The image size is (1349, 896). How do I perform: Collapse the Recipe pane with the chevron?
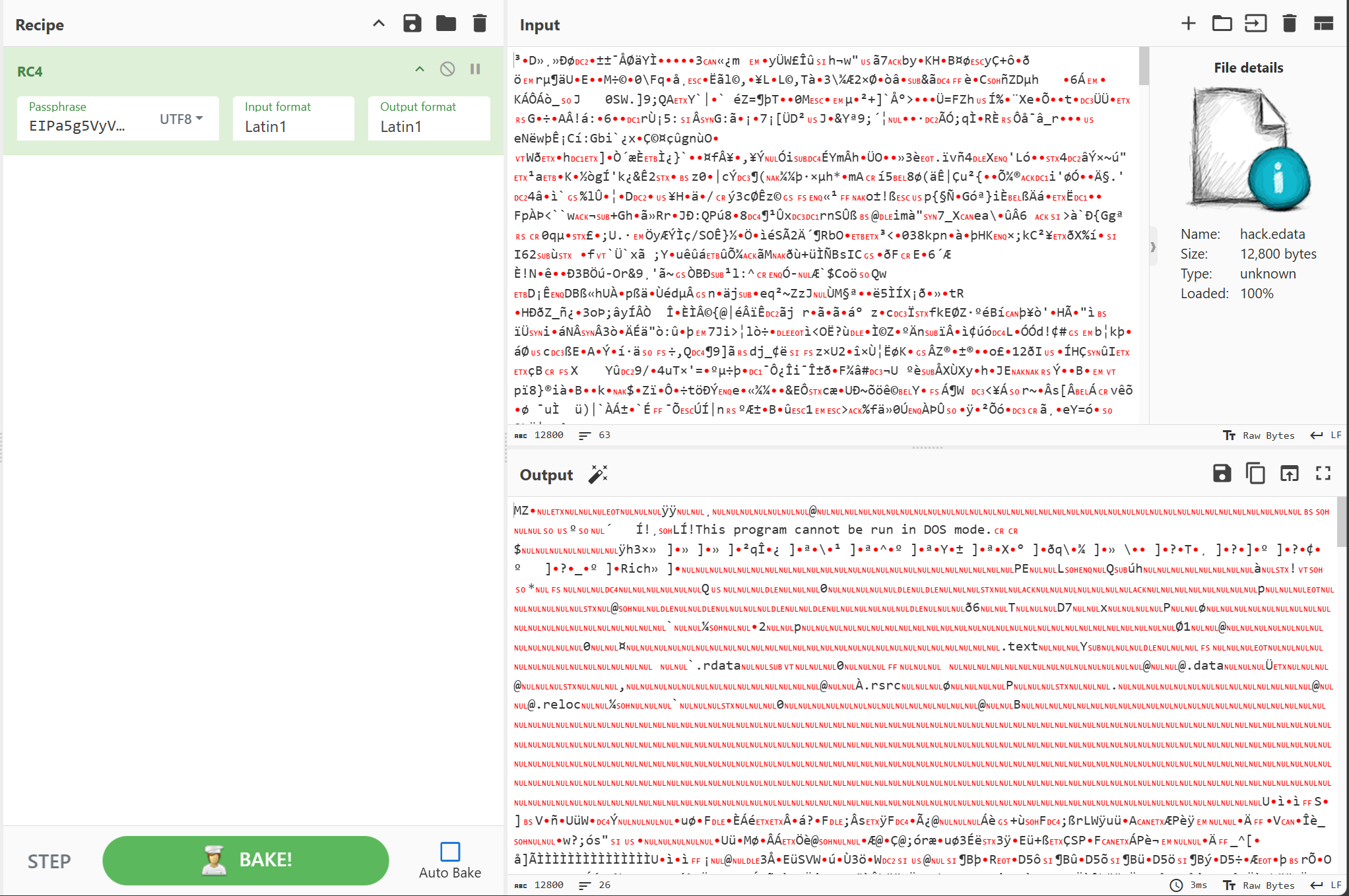coord(378,24)
